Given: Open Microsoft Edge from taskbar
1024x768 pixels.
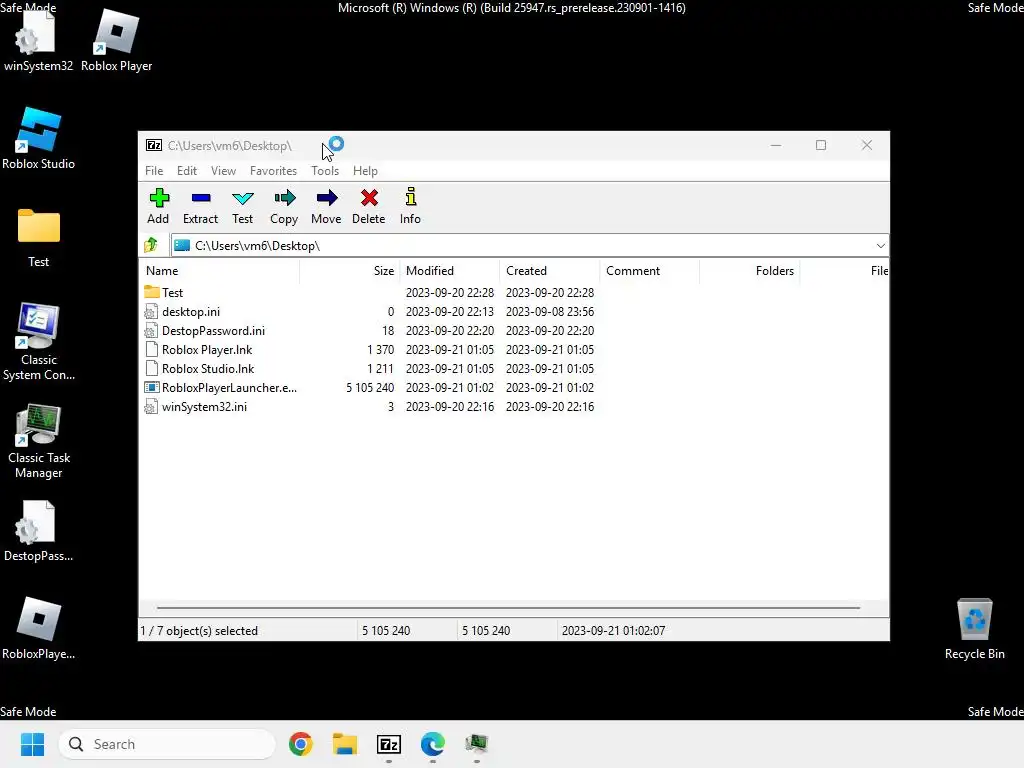Looking at the screenshot, I should (432, 744).
